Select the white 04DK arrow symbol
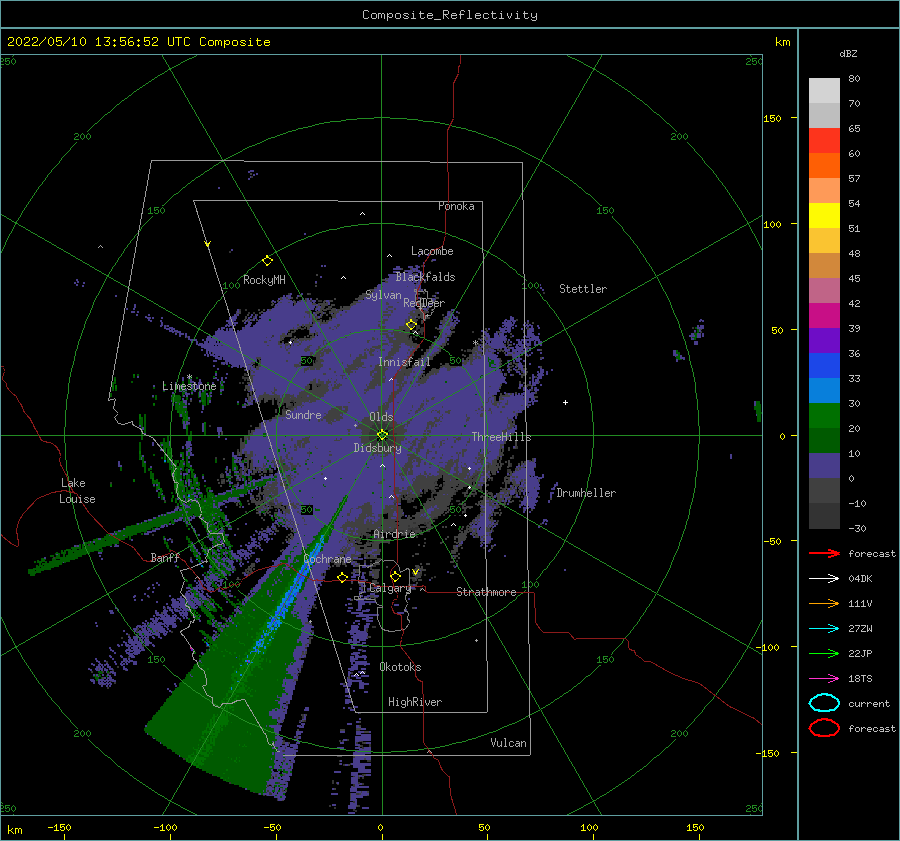 click(x=824, y=579)
